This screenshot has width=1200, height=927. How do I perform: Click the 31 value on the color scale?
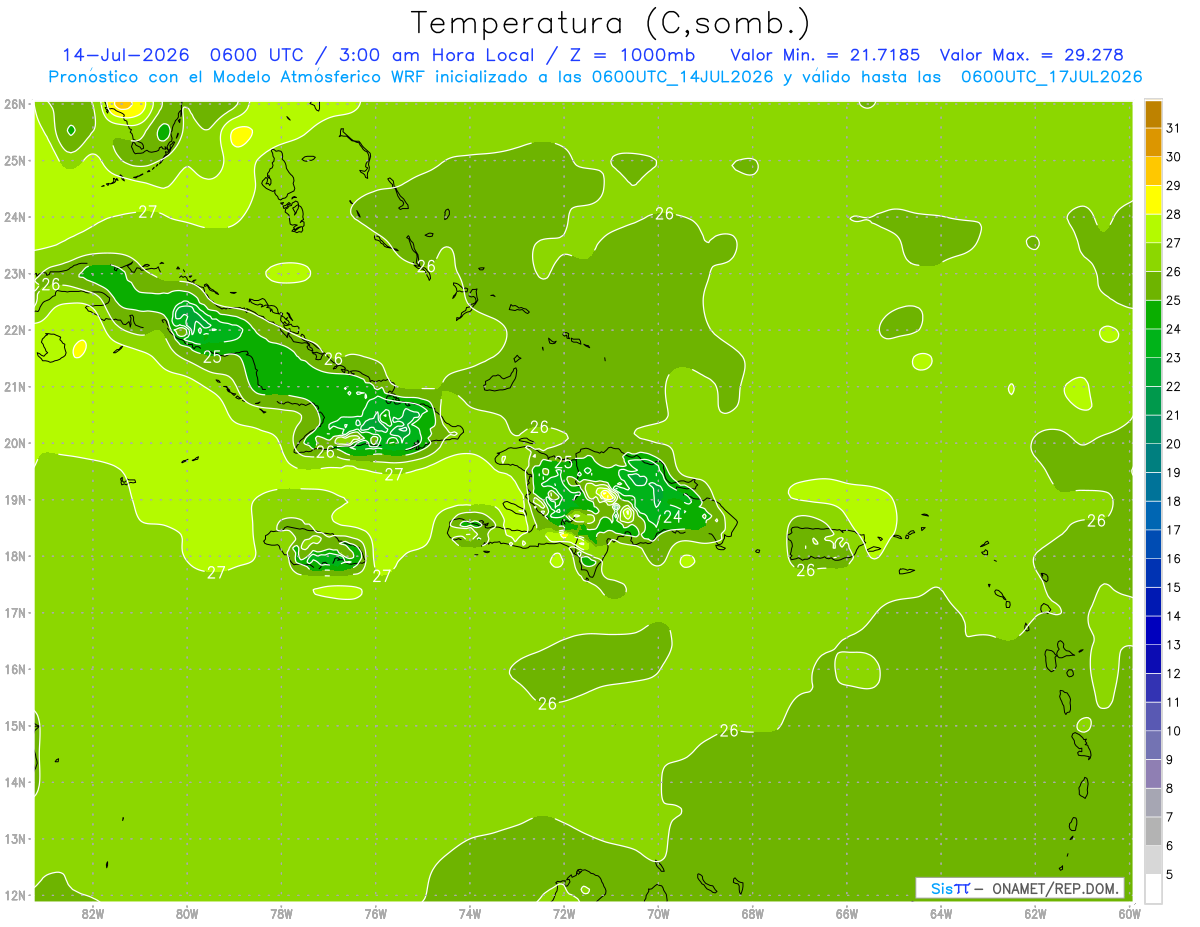[1174, 128]
